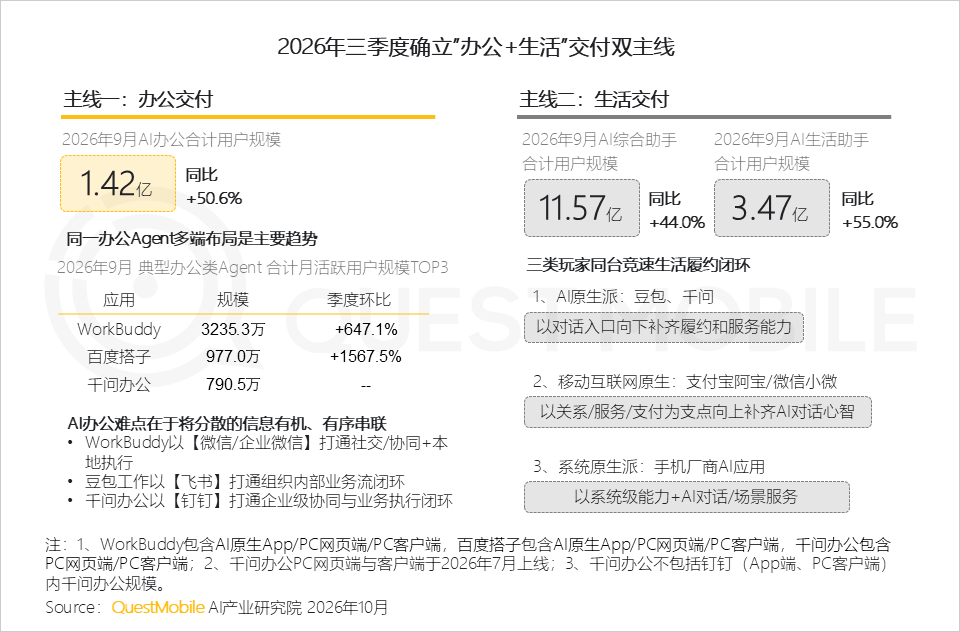Viewport: 960px width, 632px height.
Task: Select the 1.42亿 value box
Action: click(x=118, y=184)
